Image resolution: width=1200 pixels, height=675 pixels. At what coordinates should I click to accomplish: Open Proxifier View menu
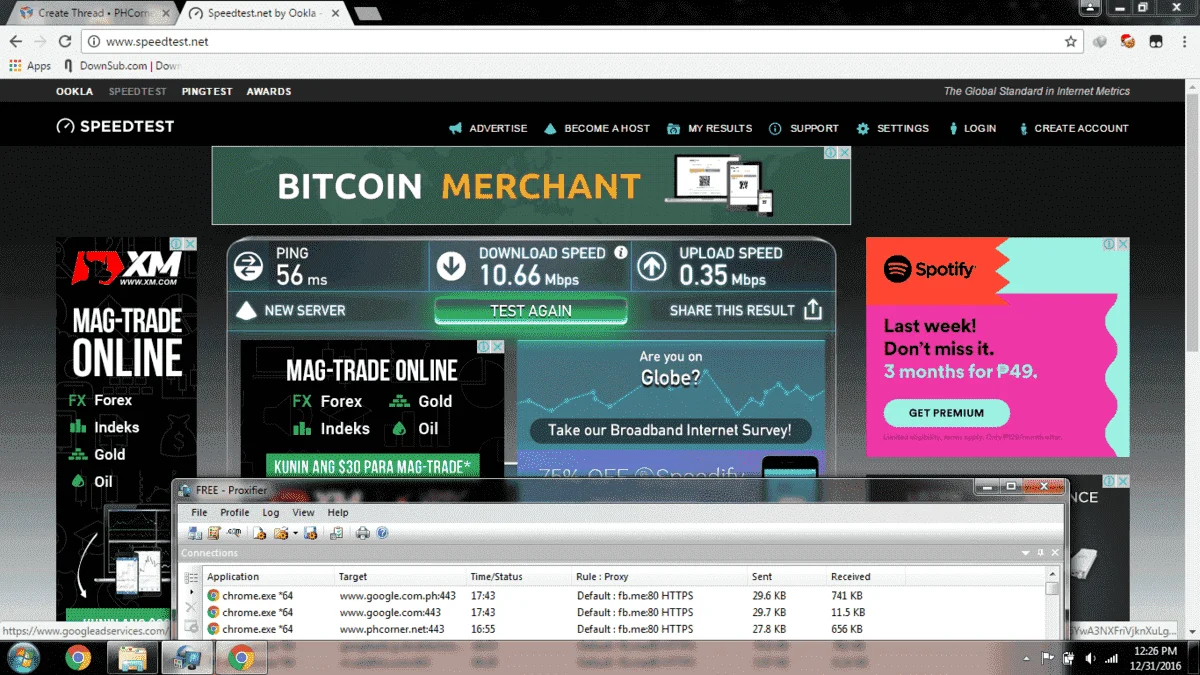303,512
